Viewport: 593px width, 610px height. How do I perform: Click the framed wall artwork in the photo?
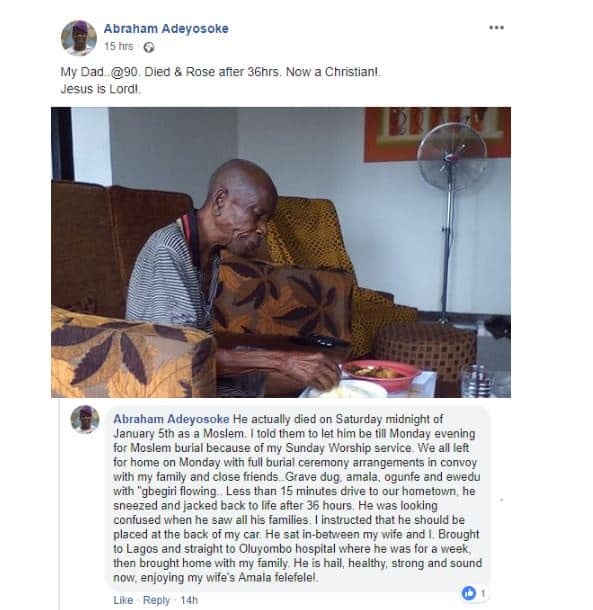437,134
